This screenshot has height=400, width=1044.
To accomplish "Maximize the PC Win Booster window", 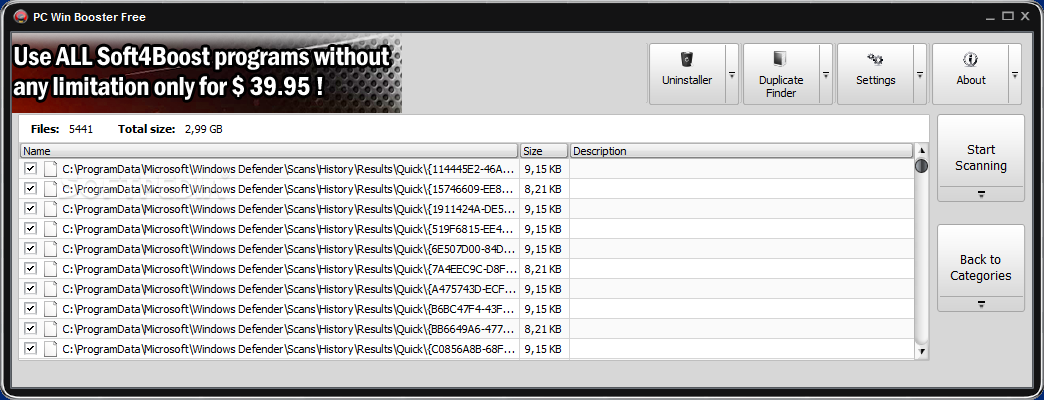I will (x=1008, y=15).
